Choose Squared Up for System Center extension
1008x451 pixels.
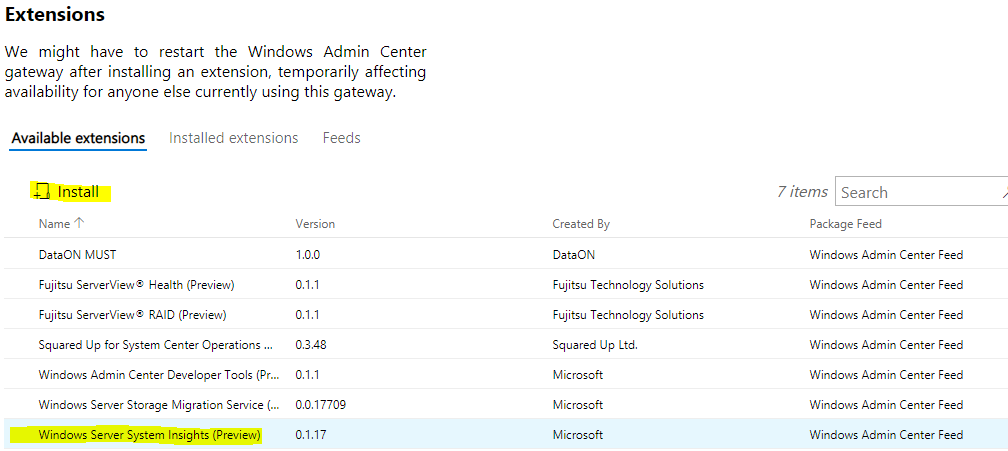(x=155, y=345)
